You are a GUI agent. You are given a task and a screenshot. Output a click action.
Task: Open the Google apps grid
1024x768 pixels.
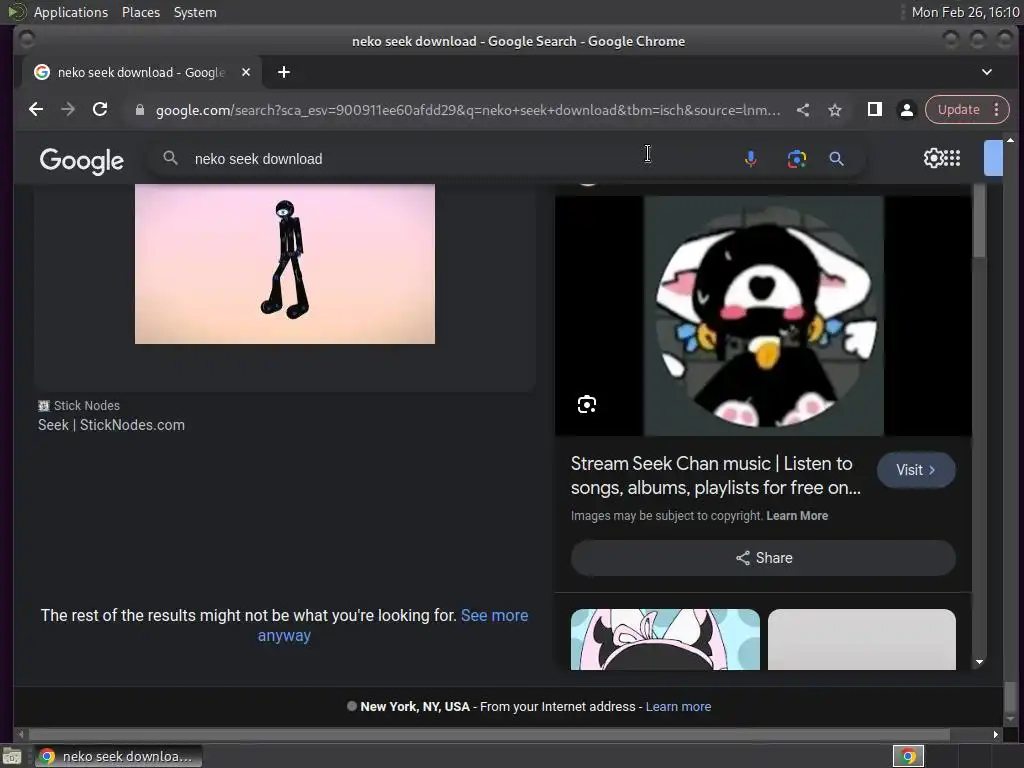tap(952, 158)
